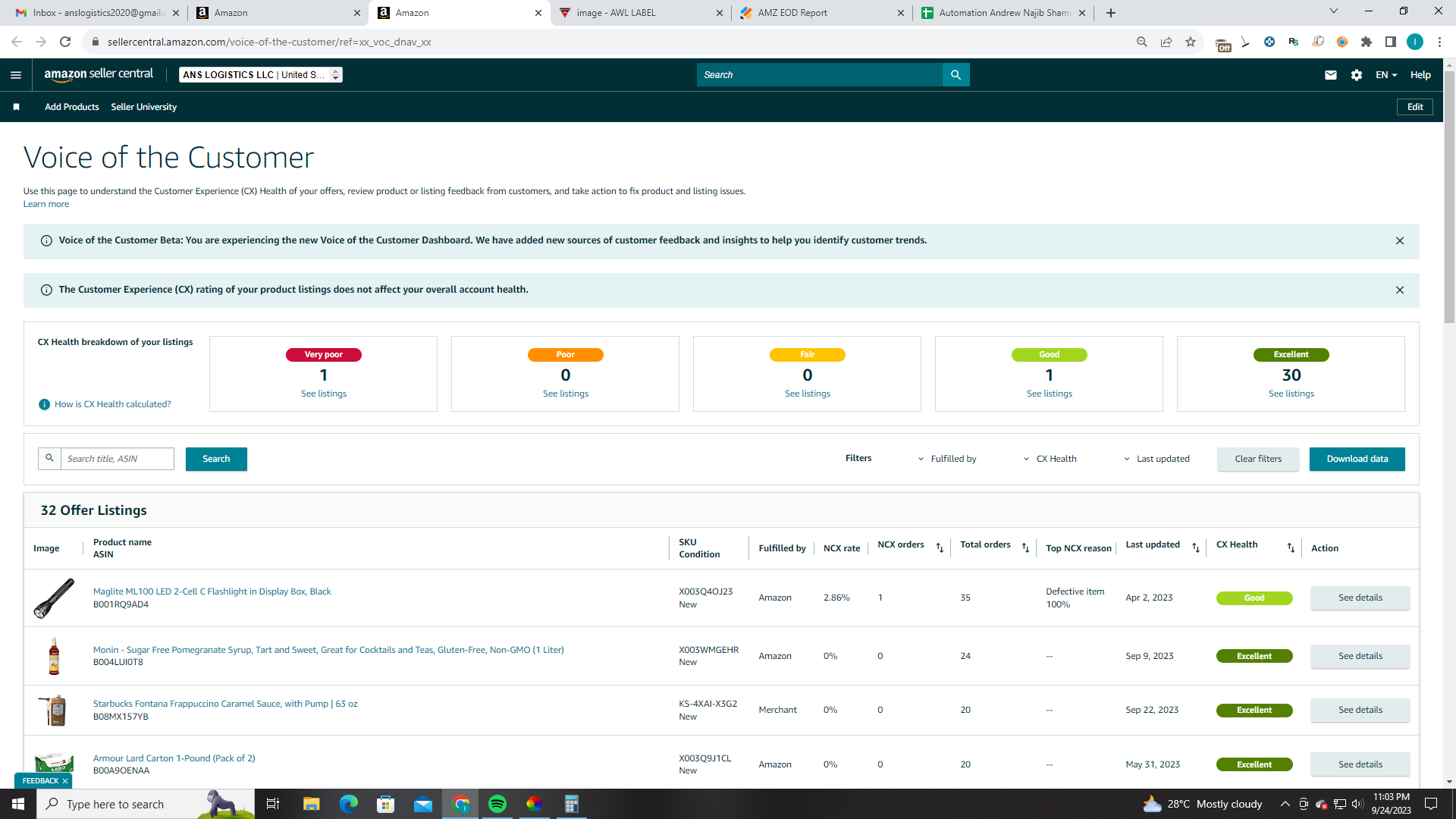Show hidden system tray icons
Viewport: 1456px width, 819px height.
[x=1285, y=804]
